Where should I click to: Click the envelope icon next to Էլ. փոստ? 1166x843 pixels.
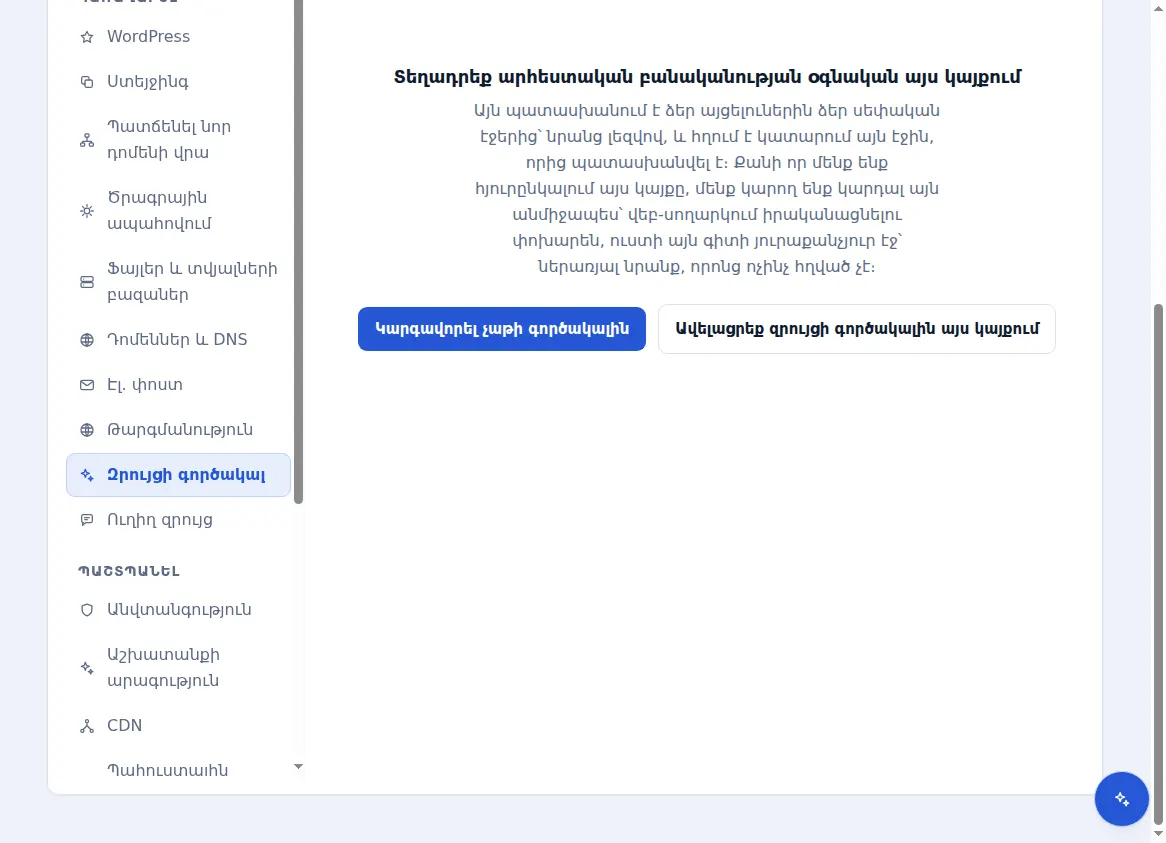(87, 385)
